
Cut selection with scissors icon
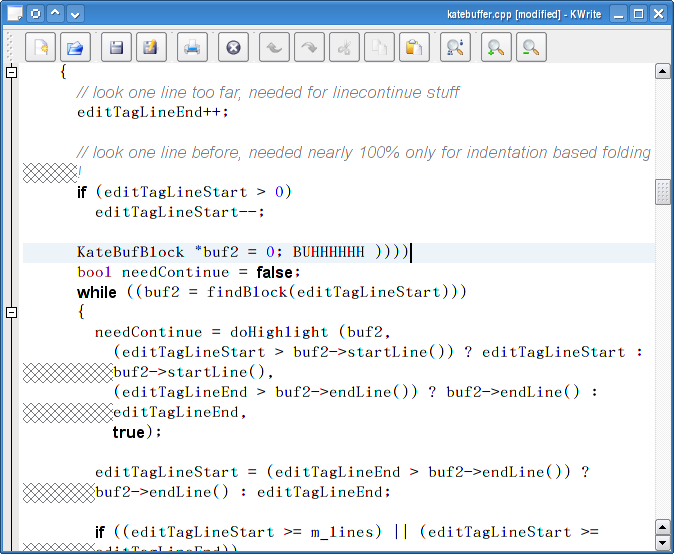click(x=344, y=47)
